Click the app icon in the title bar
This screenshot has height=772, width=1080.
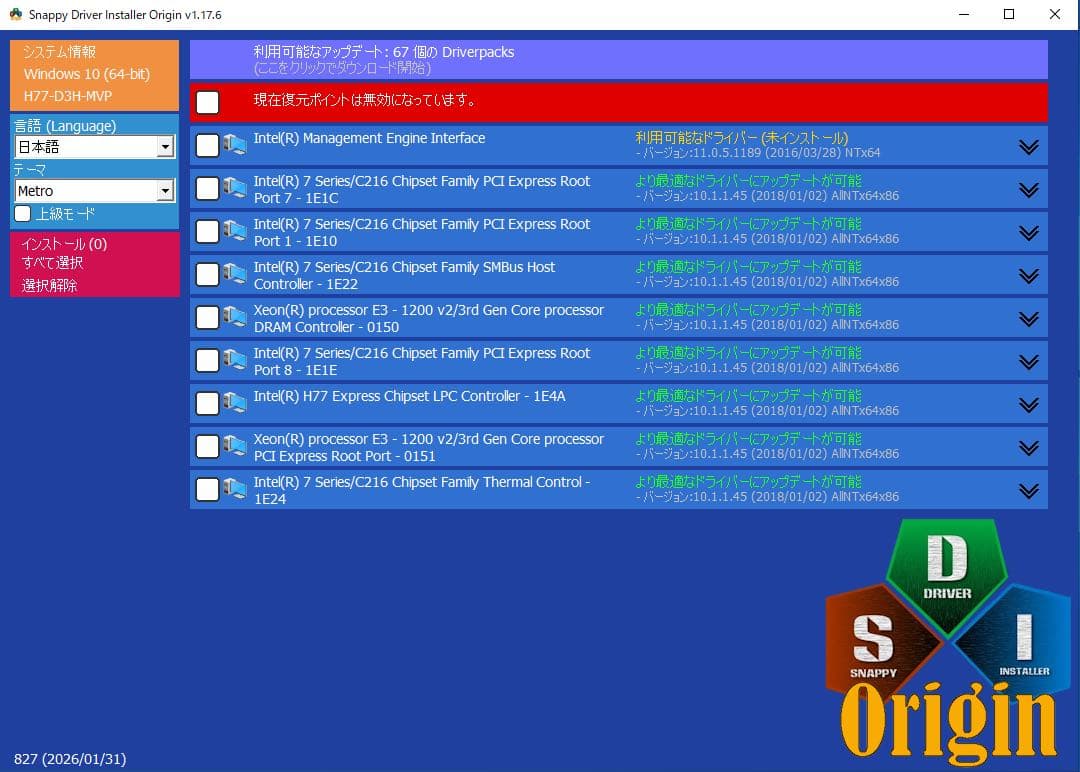pyautogui.click(x=15, y=14)
